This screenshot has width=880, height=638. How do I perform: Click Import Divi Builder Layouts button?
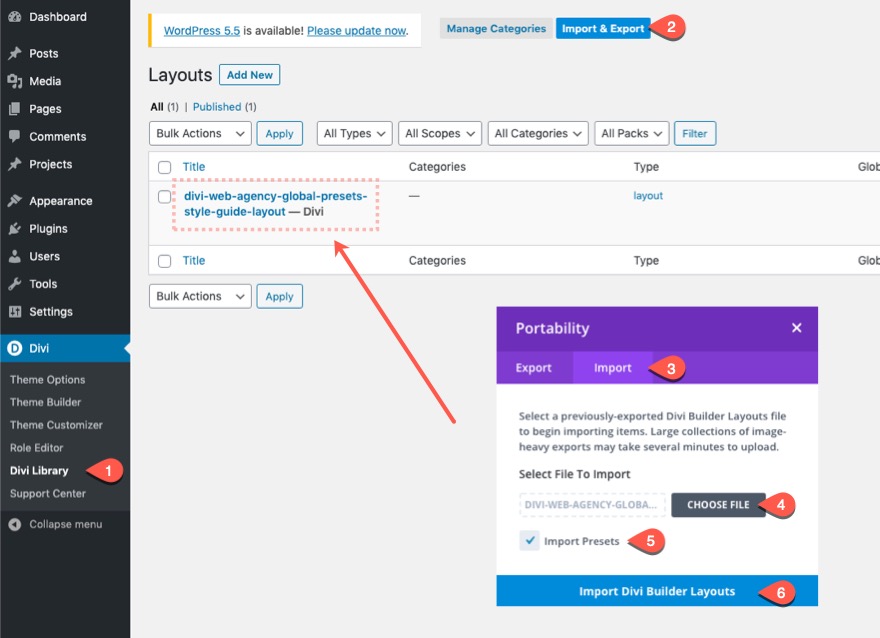(657, 591)
